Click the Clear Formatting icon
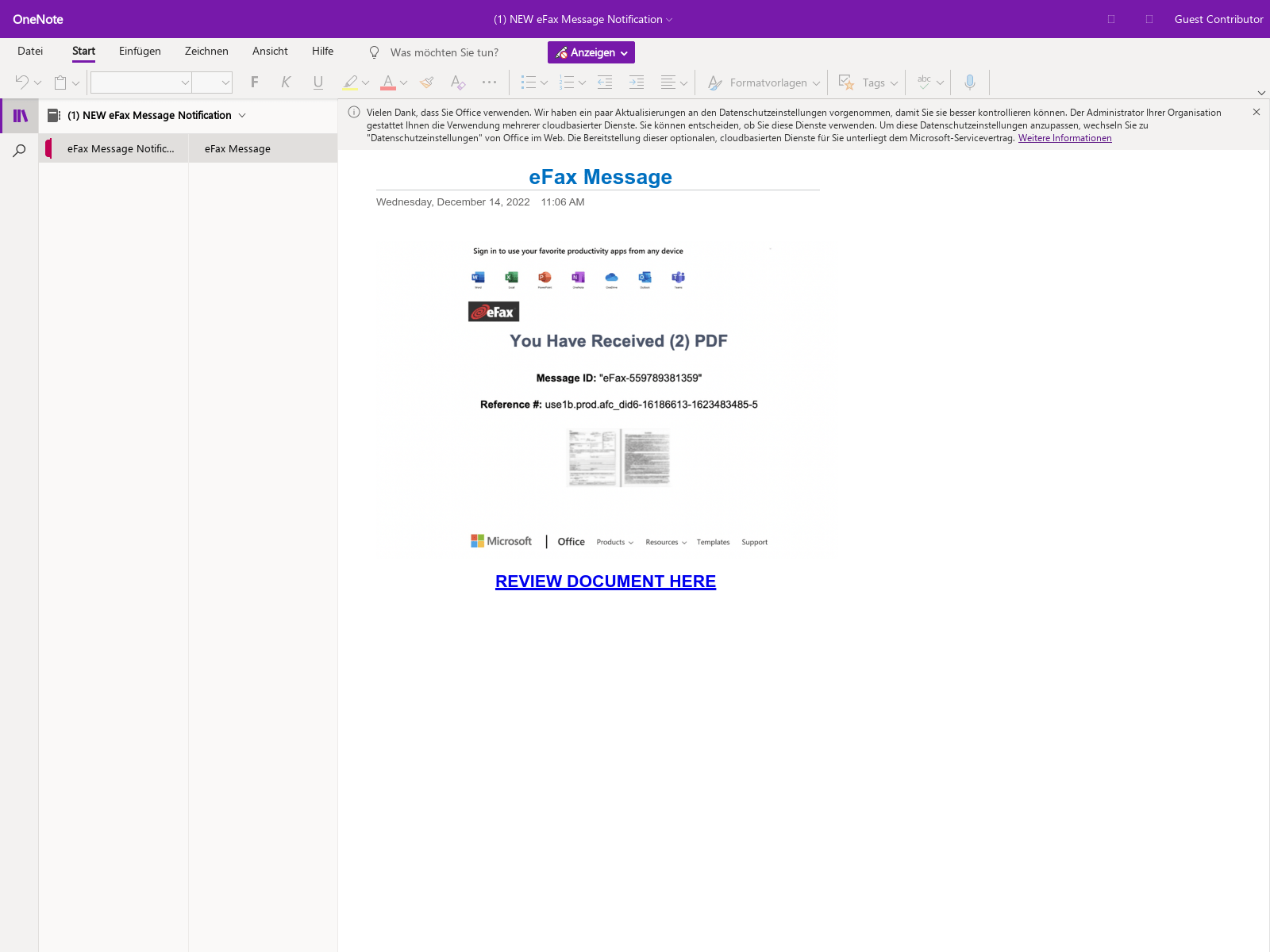The width and height of the screenshot is (1270, 952). click(458, 82)
